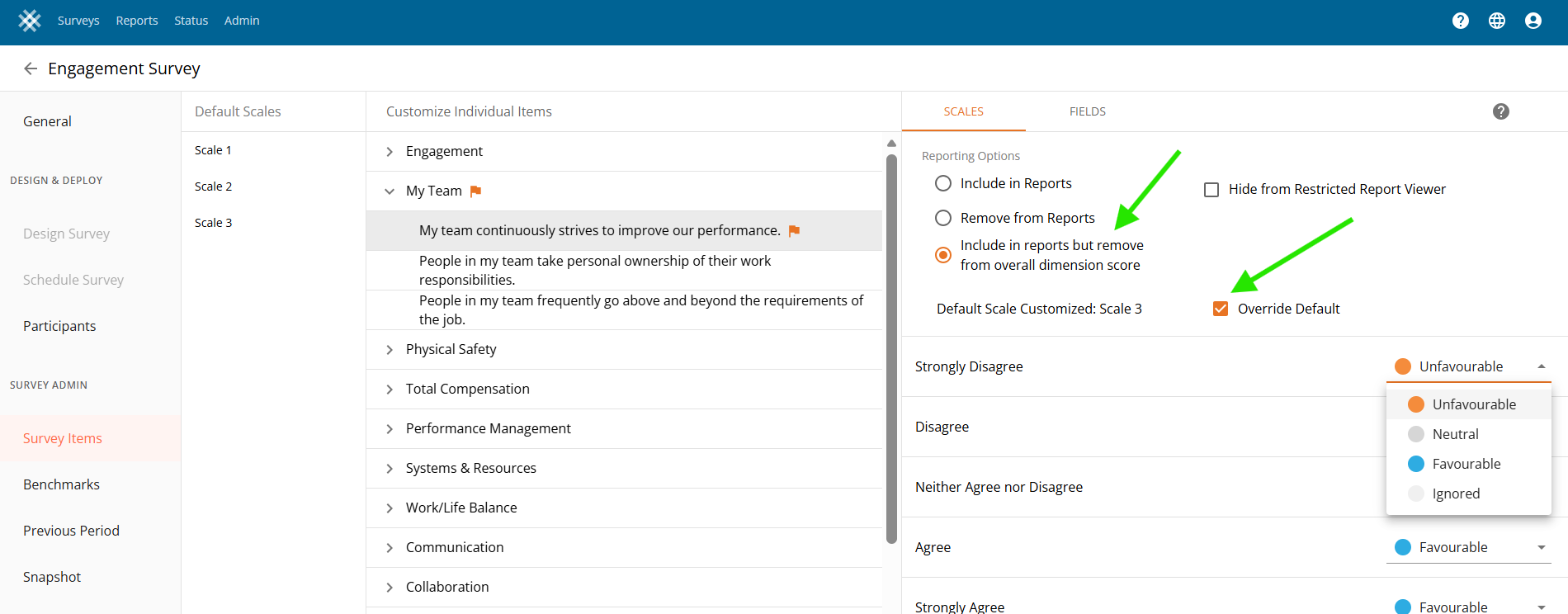Select the Include in Reports radio button
The height and width of the screenshot is (614, 1568).
pos(942,183)
